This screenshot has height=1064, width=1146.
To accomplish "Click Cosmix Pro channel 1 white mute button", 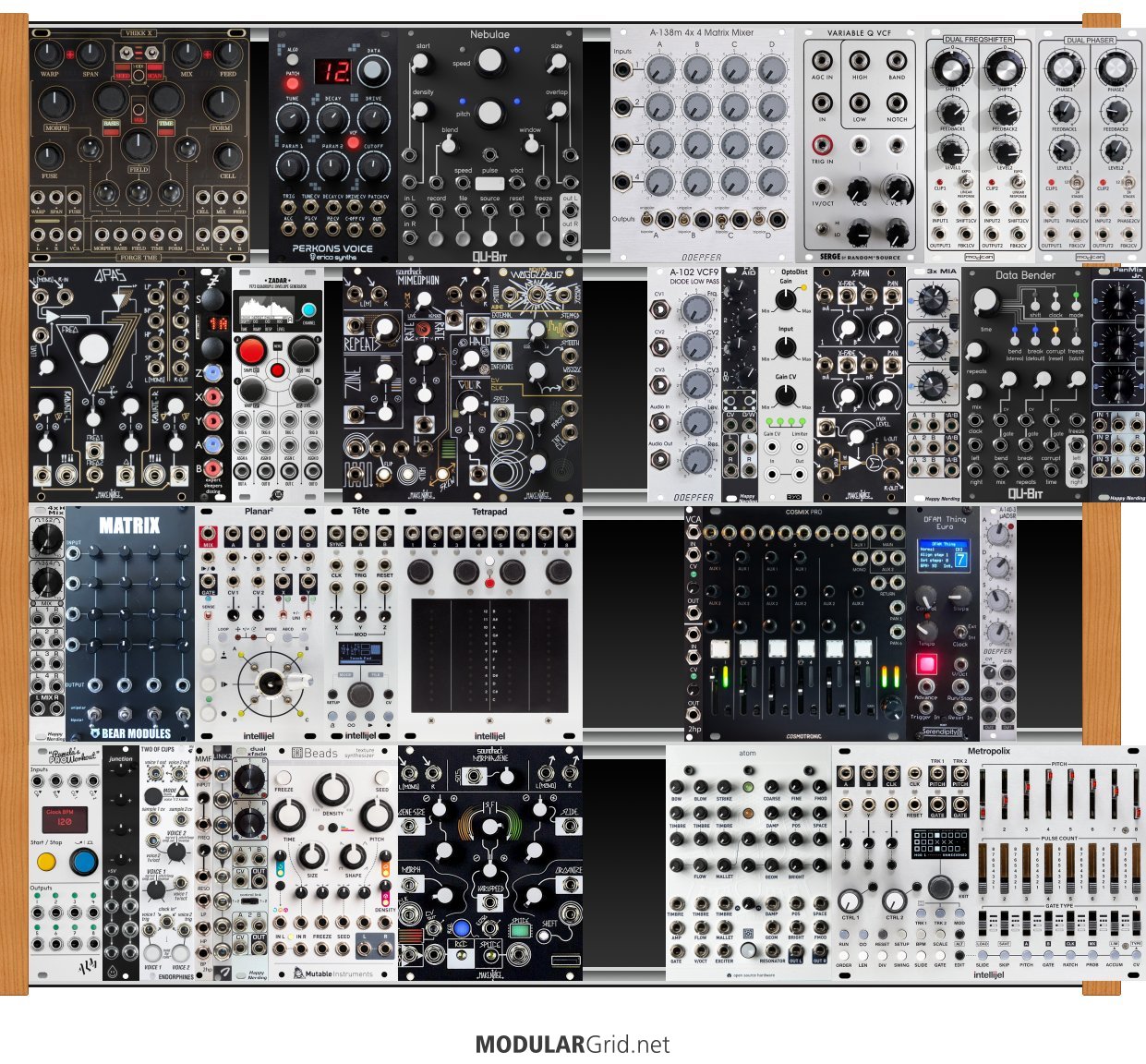I will coord(720,649).
